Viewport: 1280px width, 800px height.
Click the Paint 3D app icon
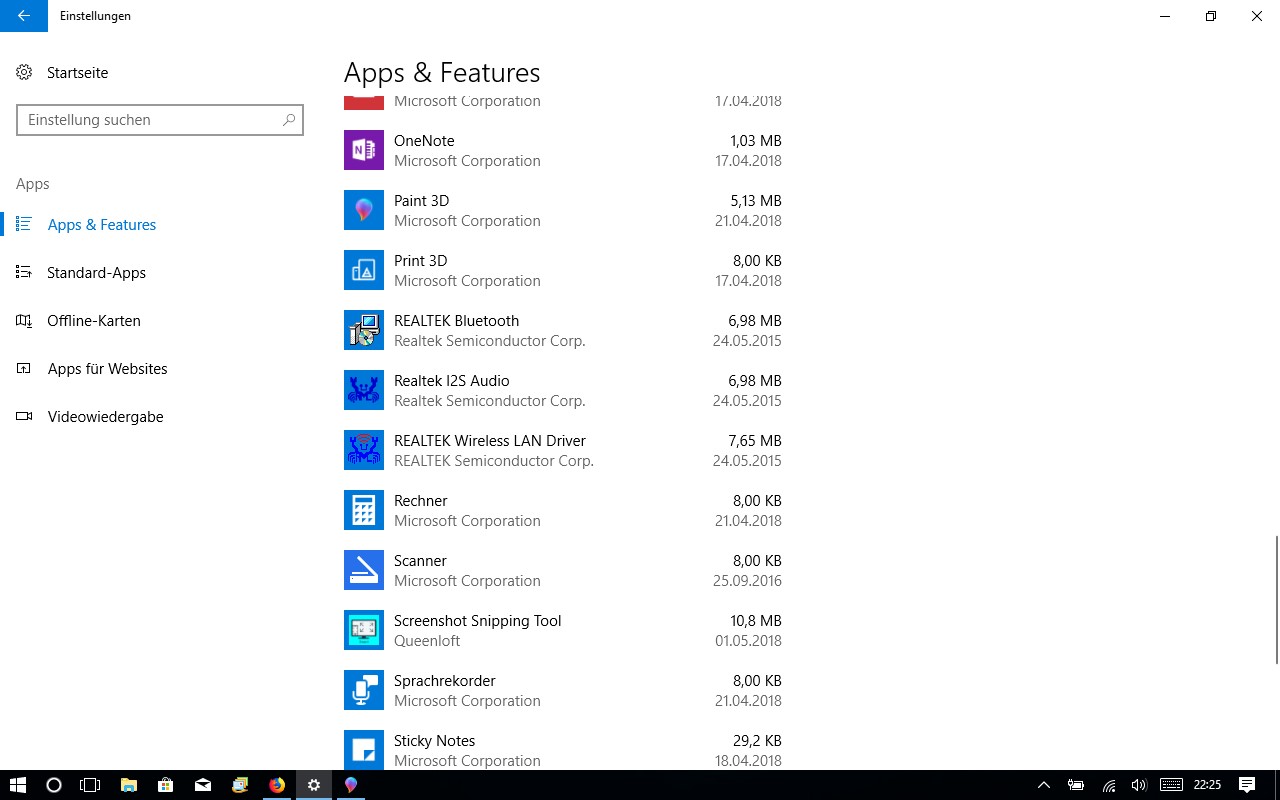364,210
